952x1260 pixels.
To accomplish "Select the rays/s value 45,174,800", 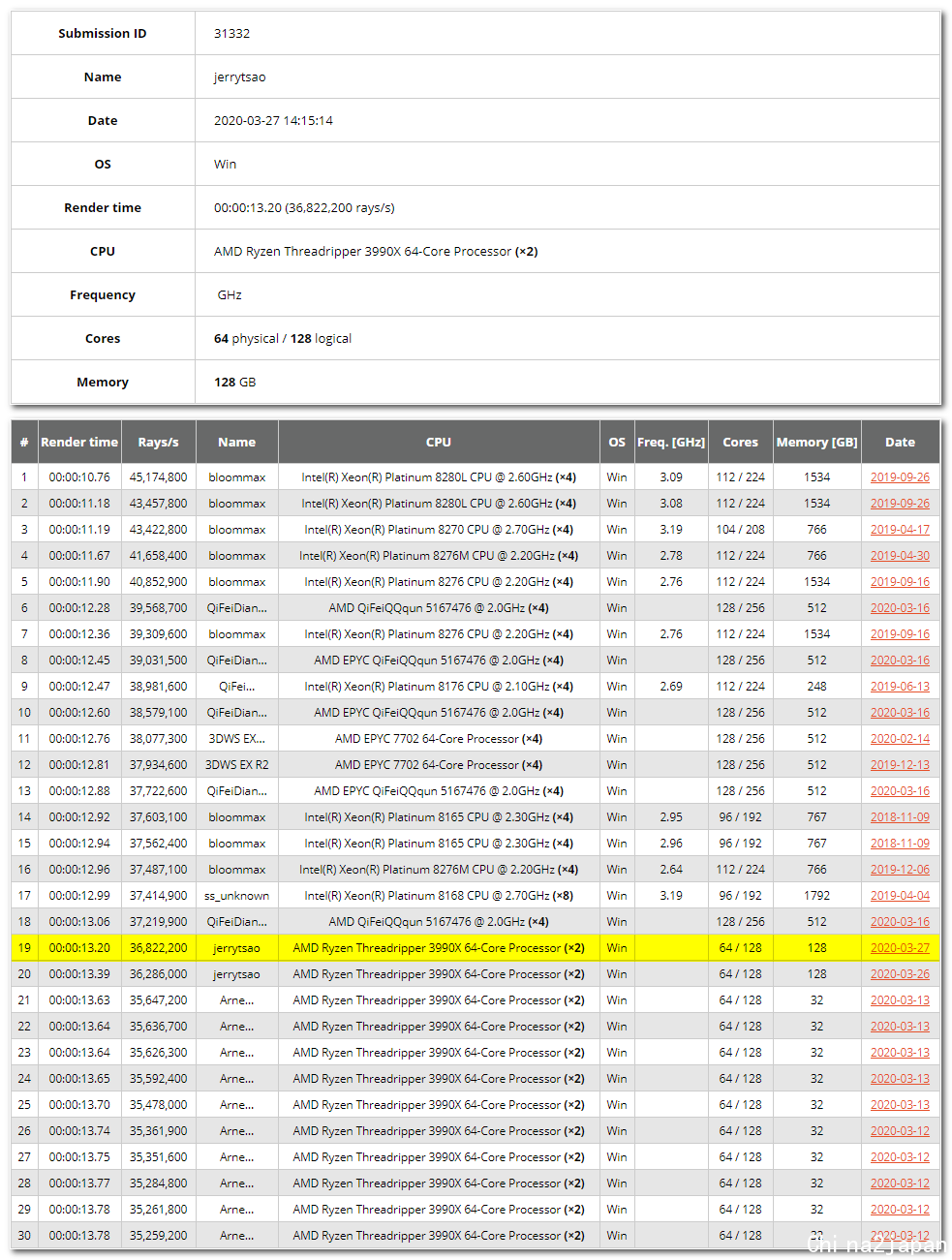I will pos(158,477).
